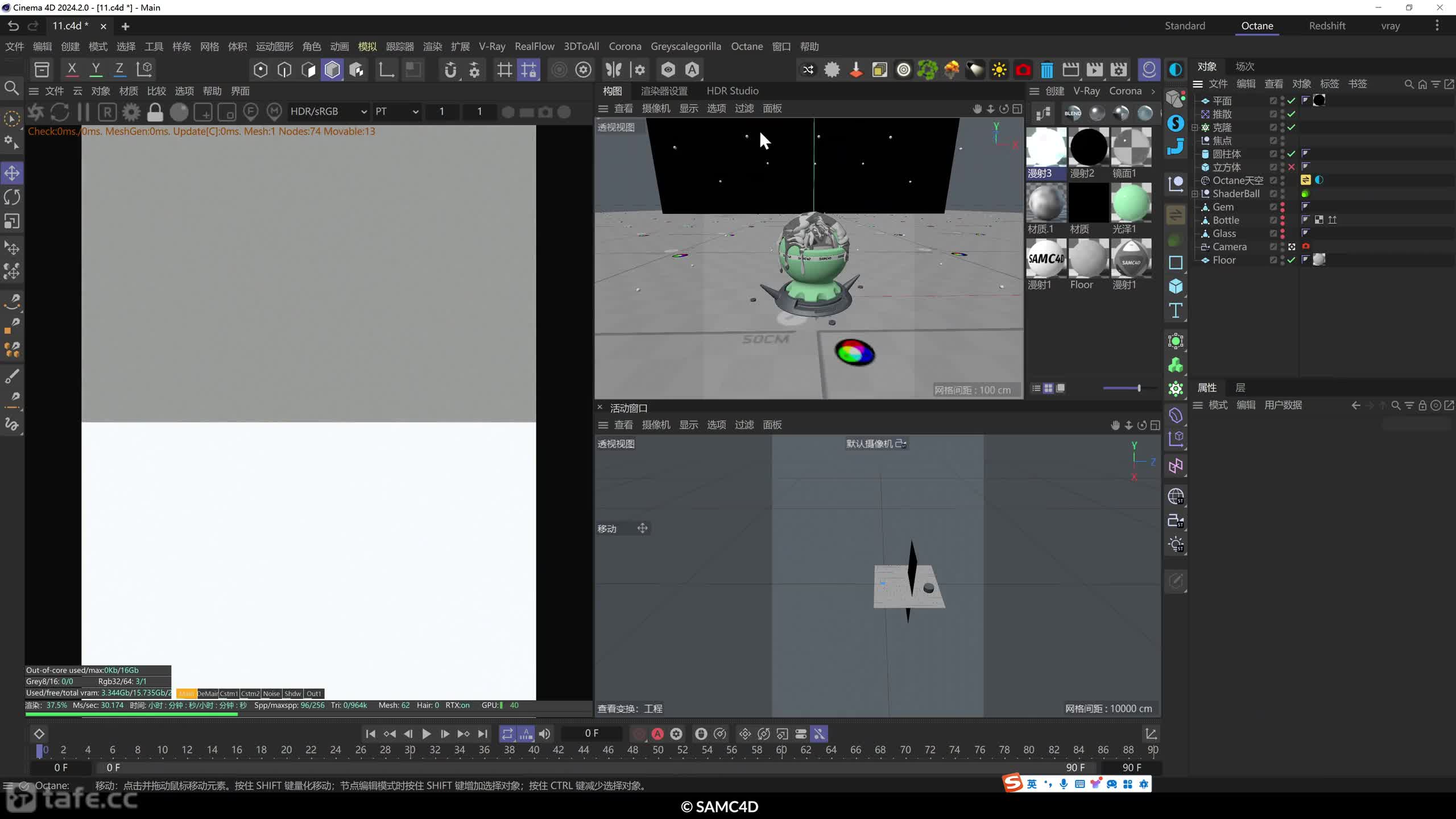
Task: Click the render region R icon
Action: [107, 112]
